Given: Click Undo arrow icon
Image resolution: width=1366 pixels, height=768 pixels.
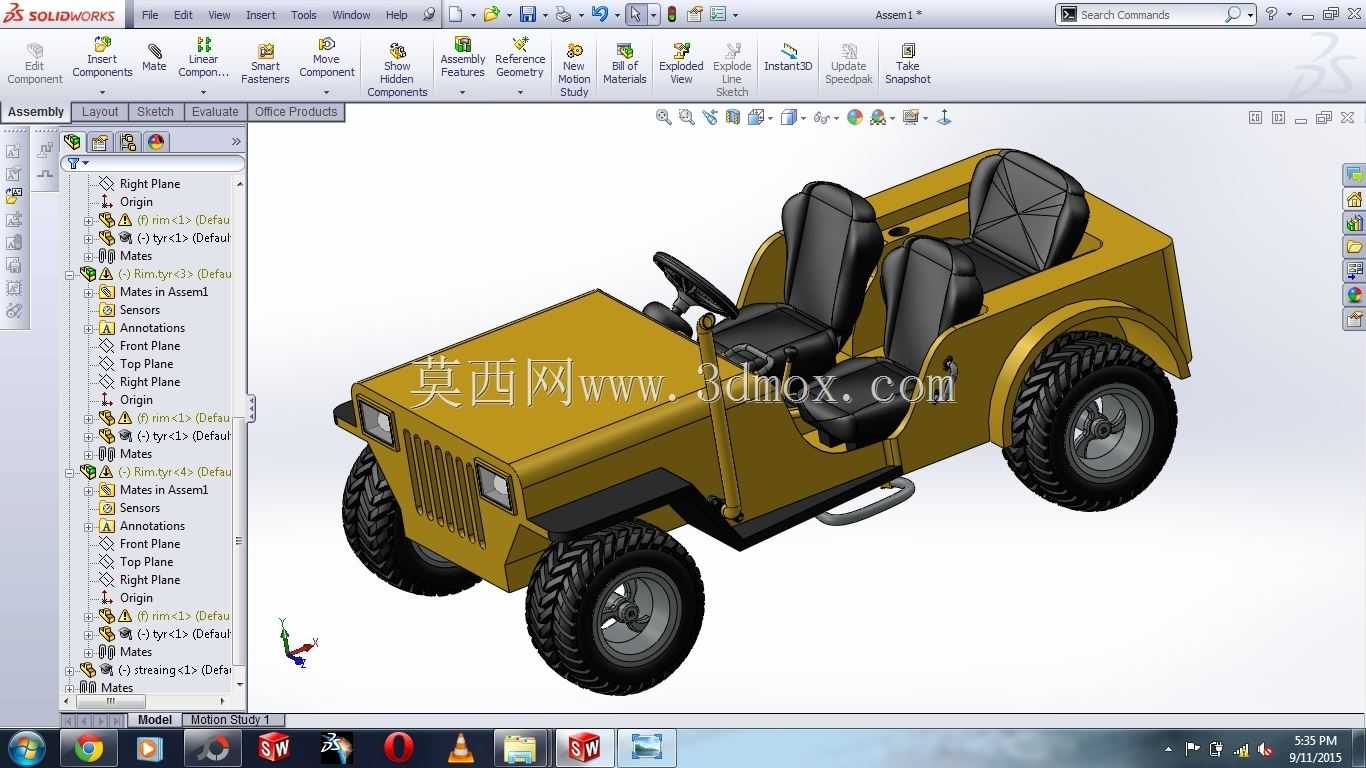Looking at the screenshot, I should pos(599,14).
